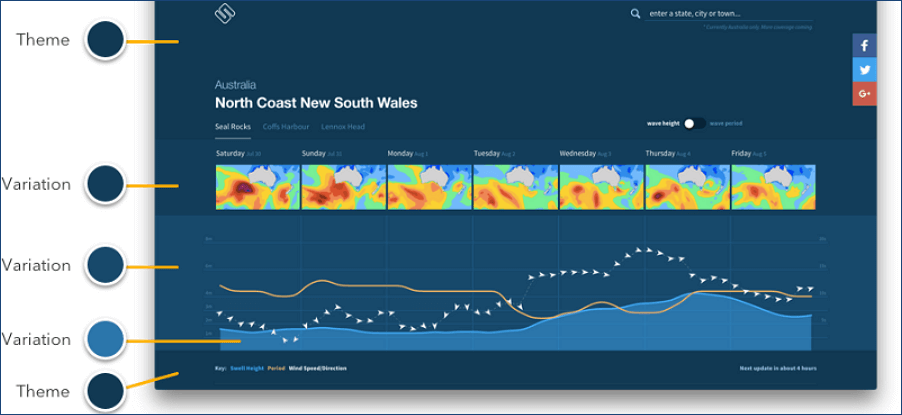
Task: Share via the Twitter icon
Action: (865, 70)
